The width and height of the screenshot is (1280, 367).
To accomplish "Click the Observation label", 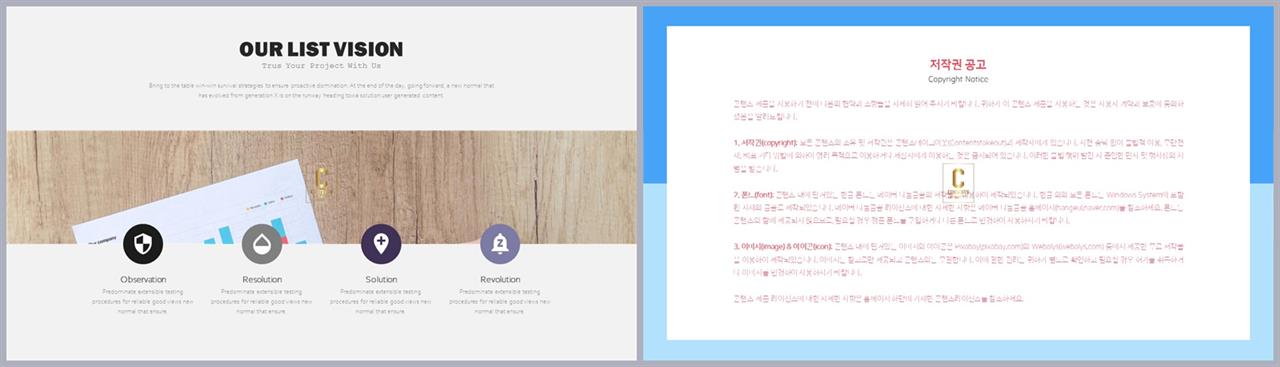I will pyautogui.click(x=143, y=279).
